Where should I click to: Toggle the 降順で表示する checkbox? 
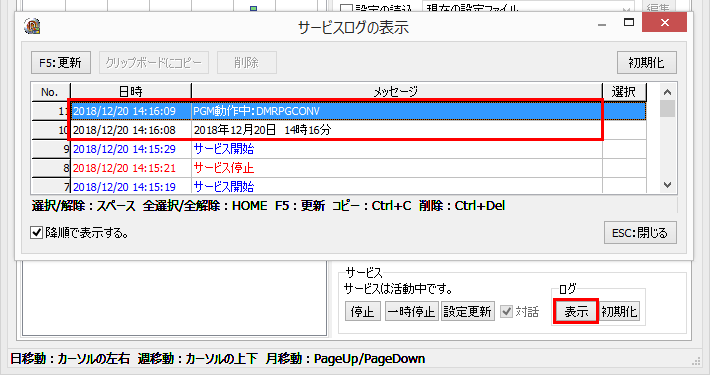point(37,233)
